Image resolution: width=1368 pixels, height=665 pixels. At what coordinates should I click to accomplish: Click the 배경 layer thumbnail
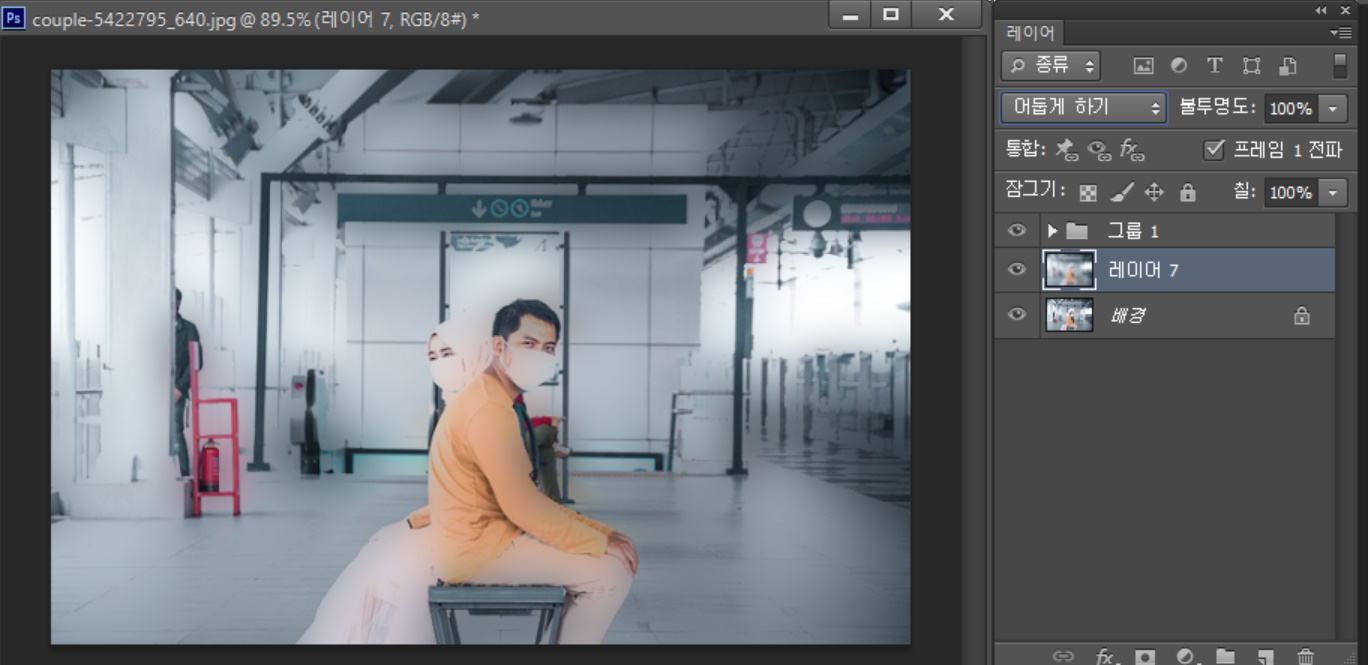tap(1069, 315)
